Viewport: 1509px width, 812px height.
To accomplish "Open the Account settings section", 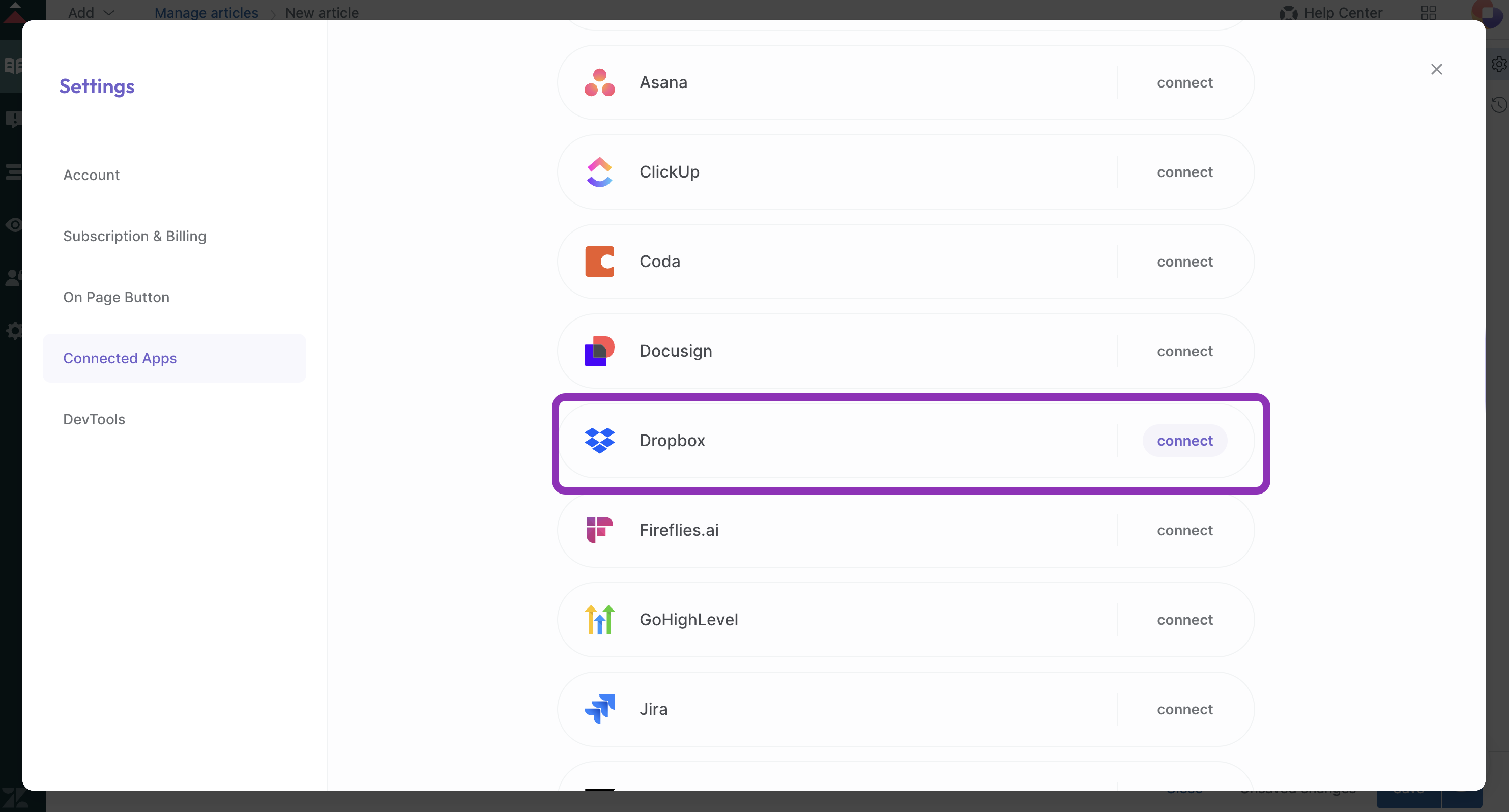I will [174, 175].
